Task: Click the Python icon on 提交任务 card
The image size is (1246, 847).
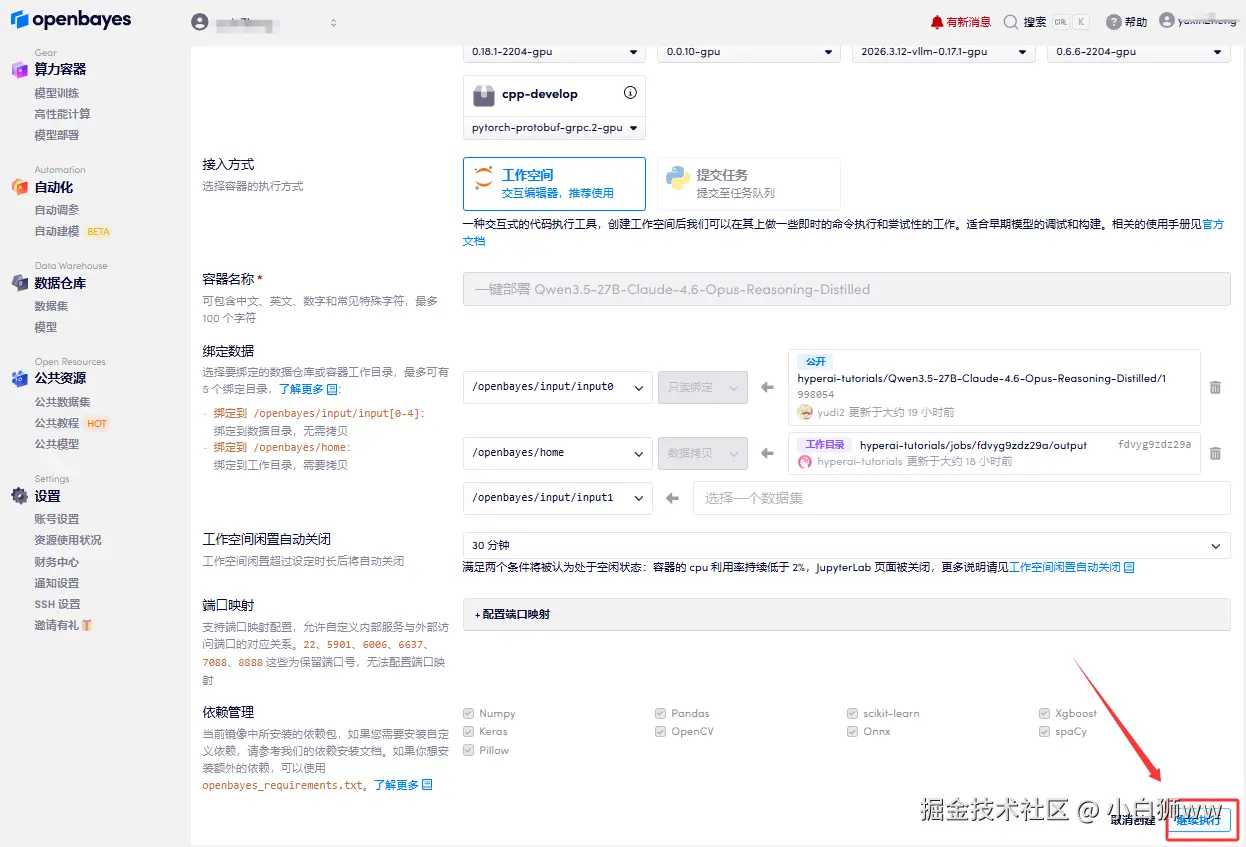Action: pyautogui.click(x=678, y=178)
